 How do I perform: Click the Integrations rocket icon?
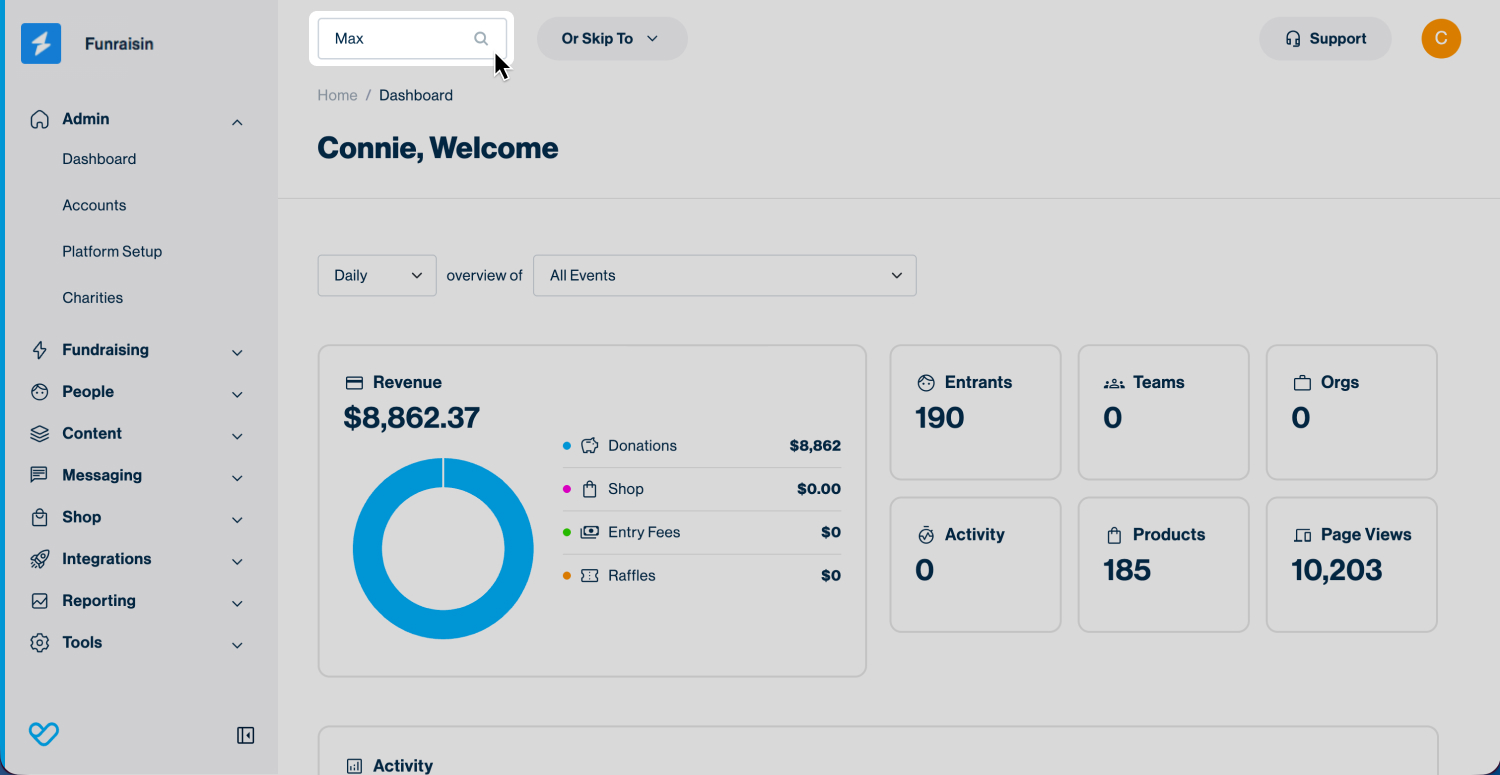click(x=40, y=559)
